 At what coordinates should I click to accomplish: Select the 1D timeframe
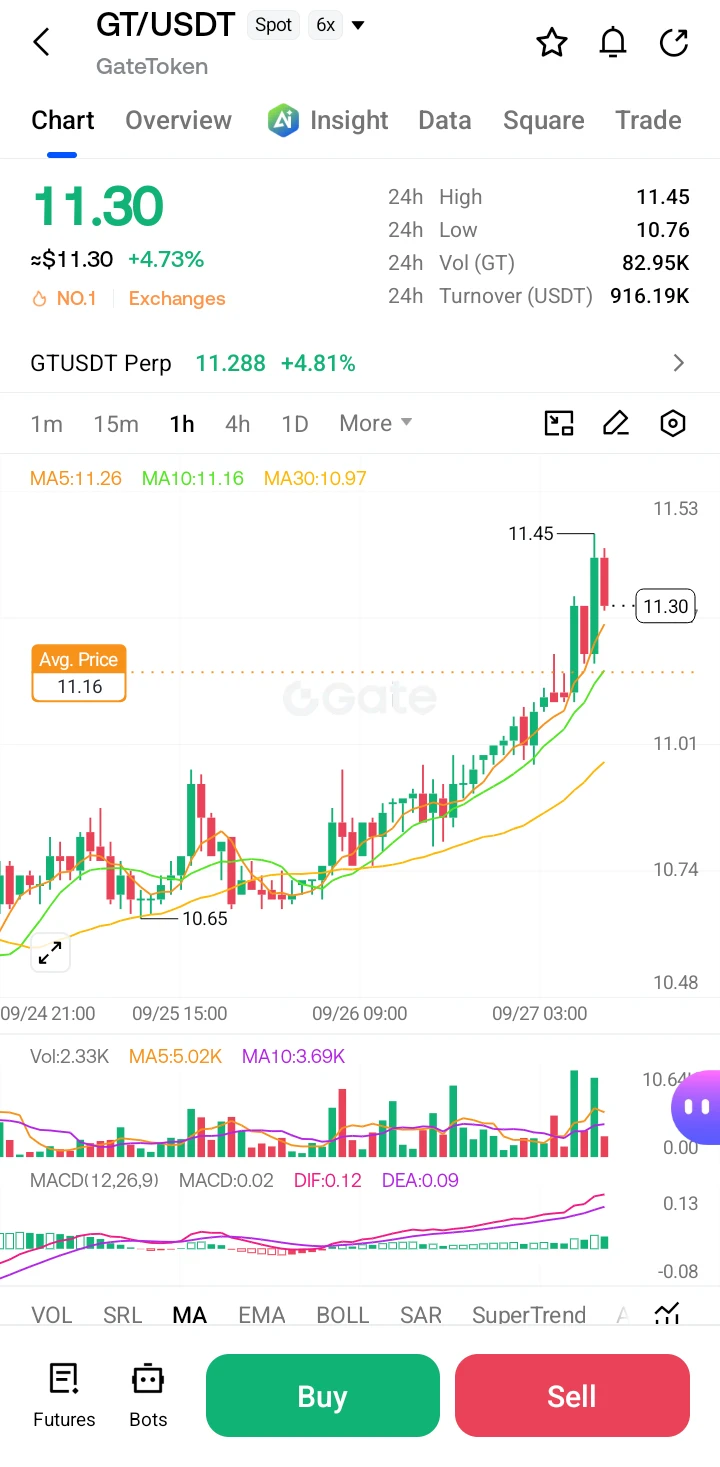click(x=295, y=423)
